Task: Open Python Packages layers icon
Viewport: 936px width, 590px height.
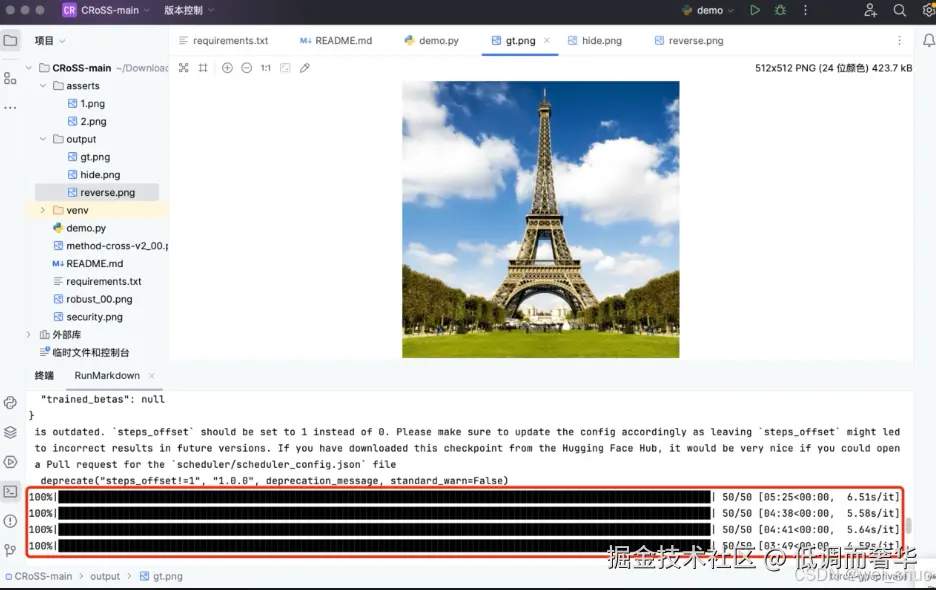Action: coord(10,432)
